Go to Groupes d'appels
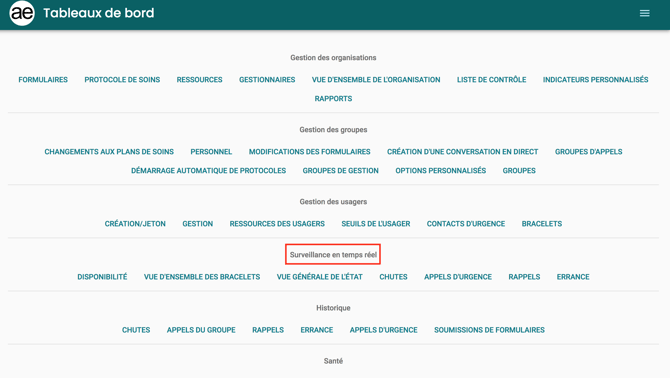This screenshot has height=378, width=670. click(588, 152)
